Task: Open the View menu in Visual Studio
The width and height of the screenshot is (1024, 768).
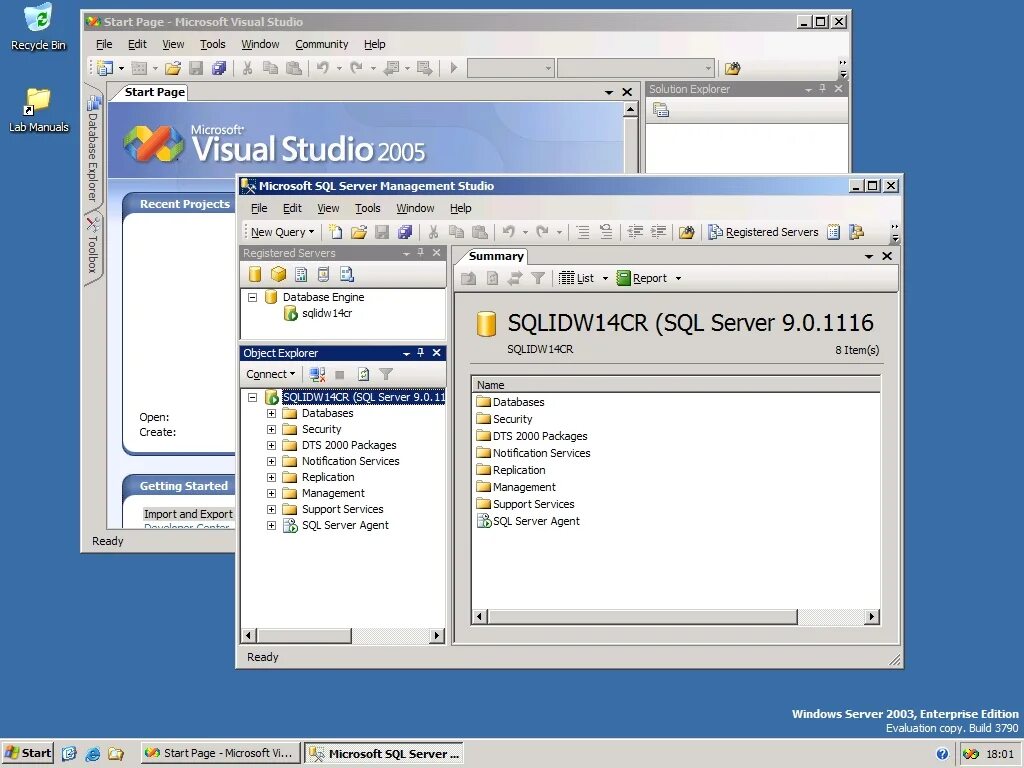Action: click(173, 44)
